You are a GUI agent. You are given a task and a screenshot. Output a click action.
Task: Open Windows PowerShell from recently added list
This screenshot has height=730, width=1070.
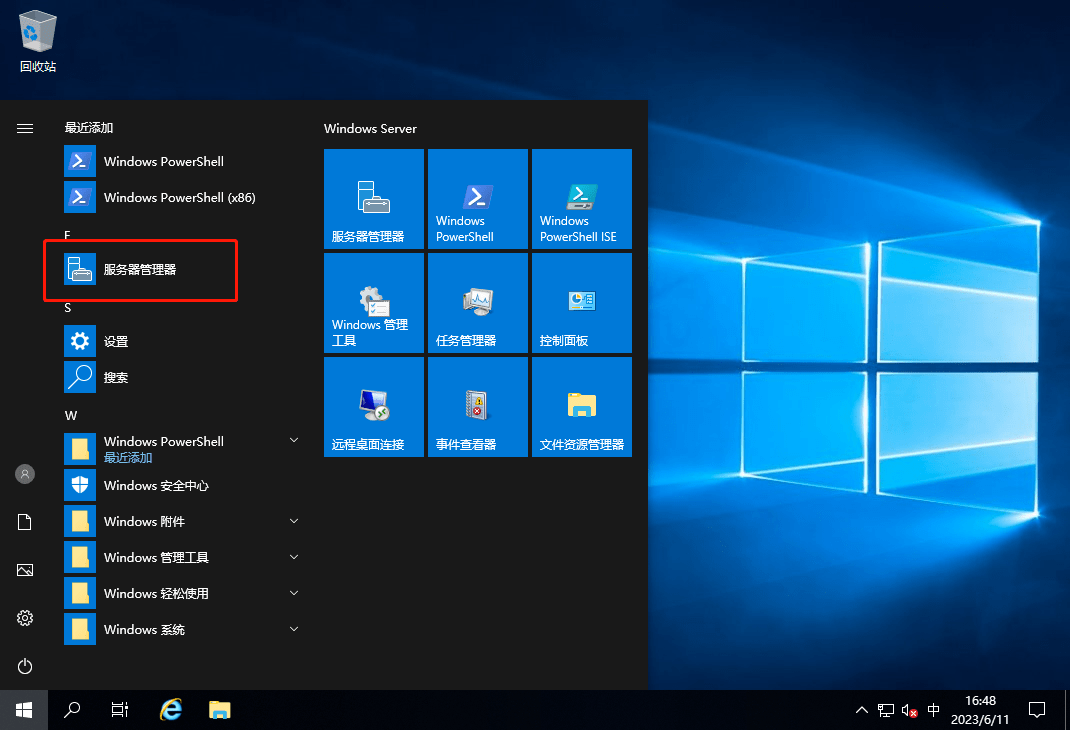pos(182,162)
